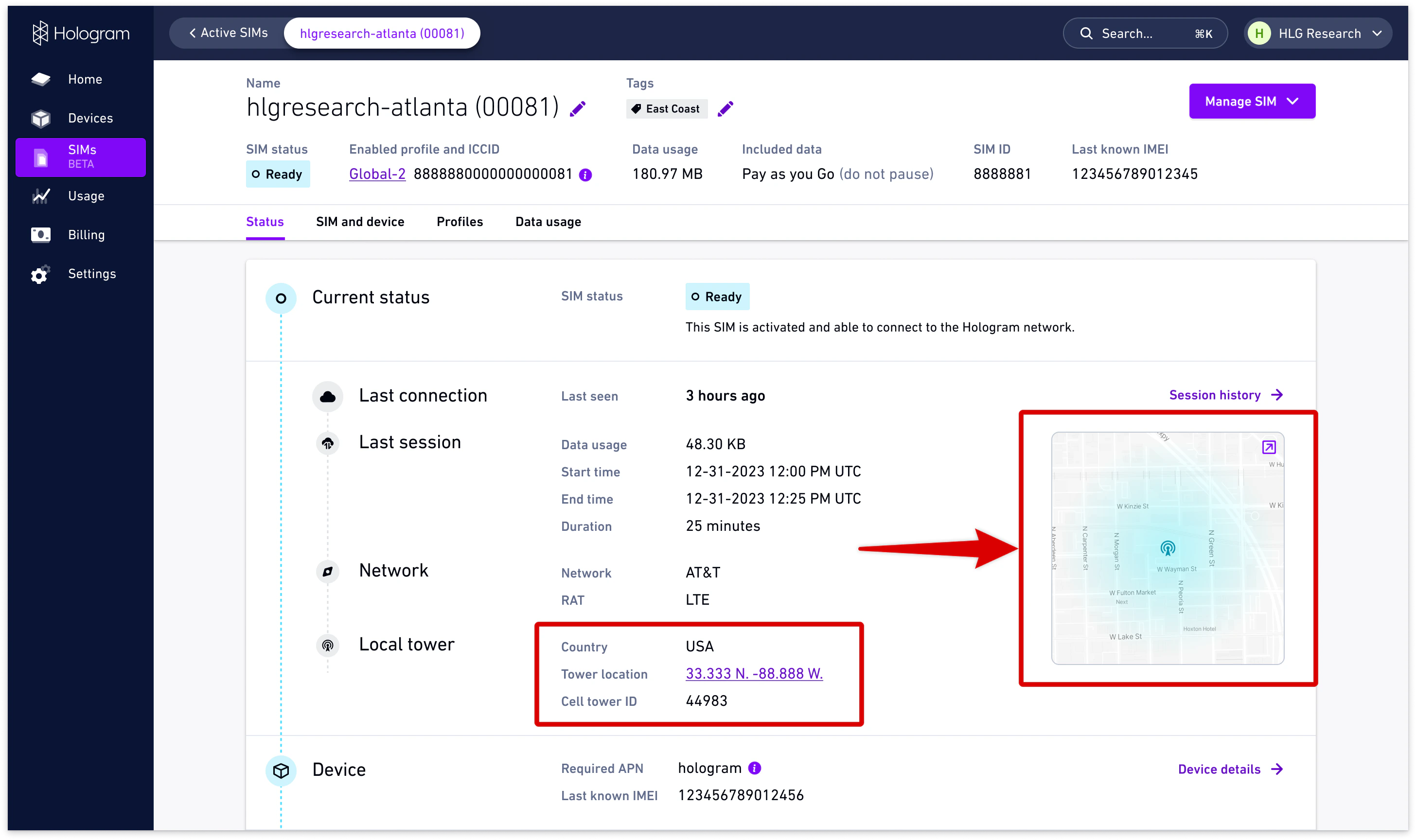Viewport: 1416px width, 840px height.
Task: Click the tower marker on the map
Action: [1168, 548]
